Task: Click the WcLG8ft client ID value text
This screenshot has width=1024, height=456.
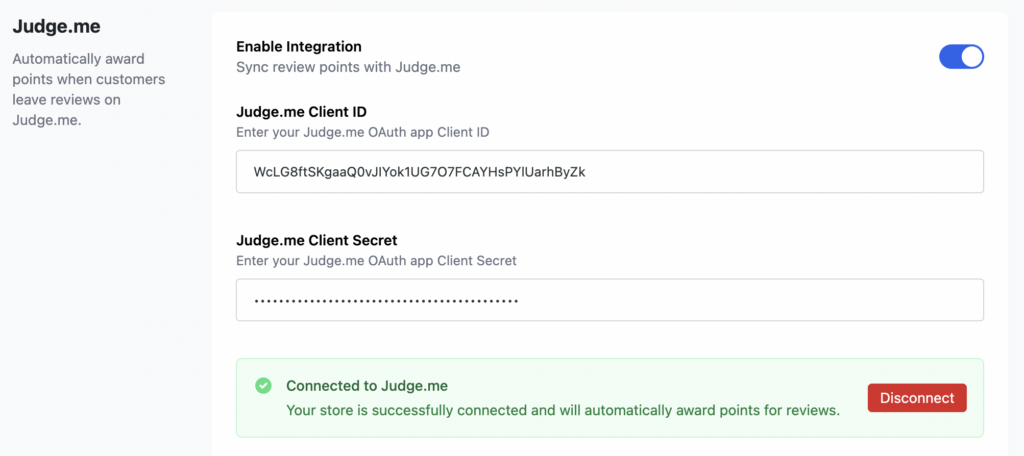Action: 419,171
